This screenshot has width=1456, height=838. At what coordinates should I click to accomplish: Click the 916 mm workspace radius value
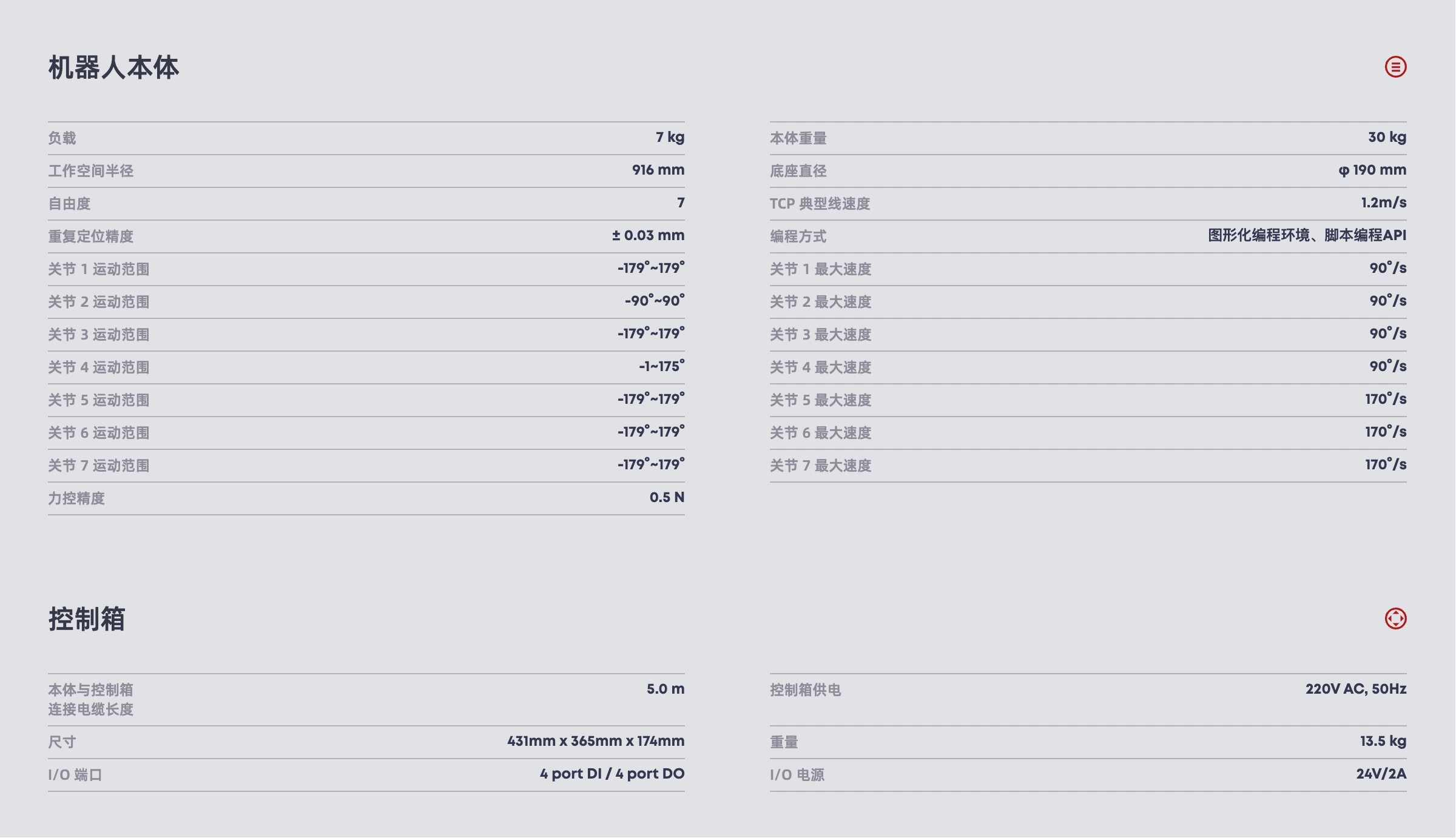[658, 170]
